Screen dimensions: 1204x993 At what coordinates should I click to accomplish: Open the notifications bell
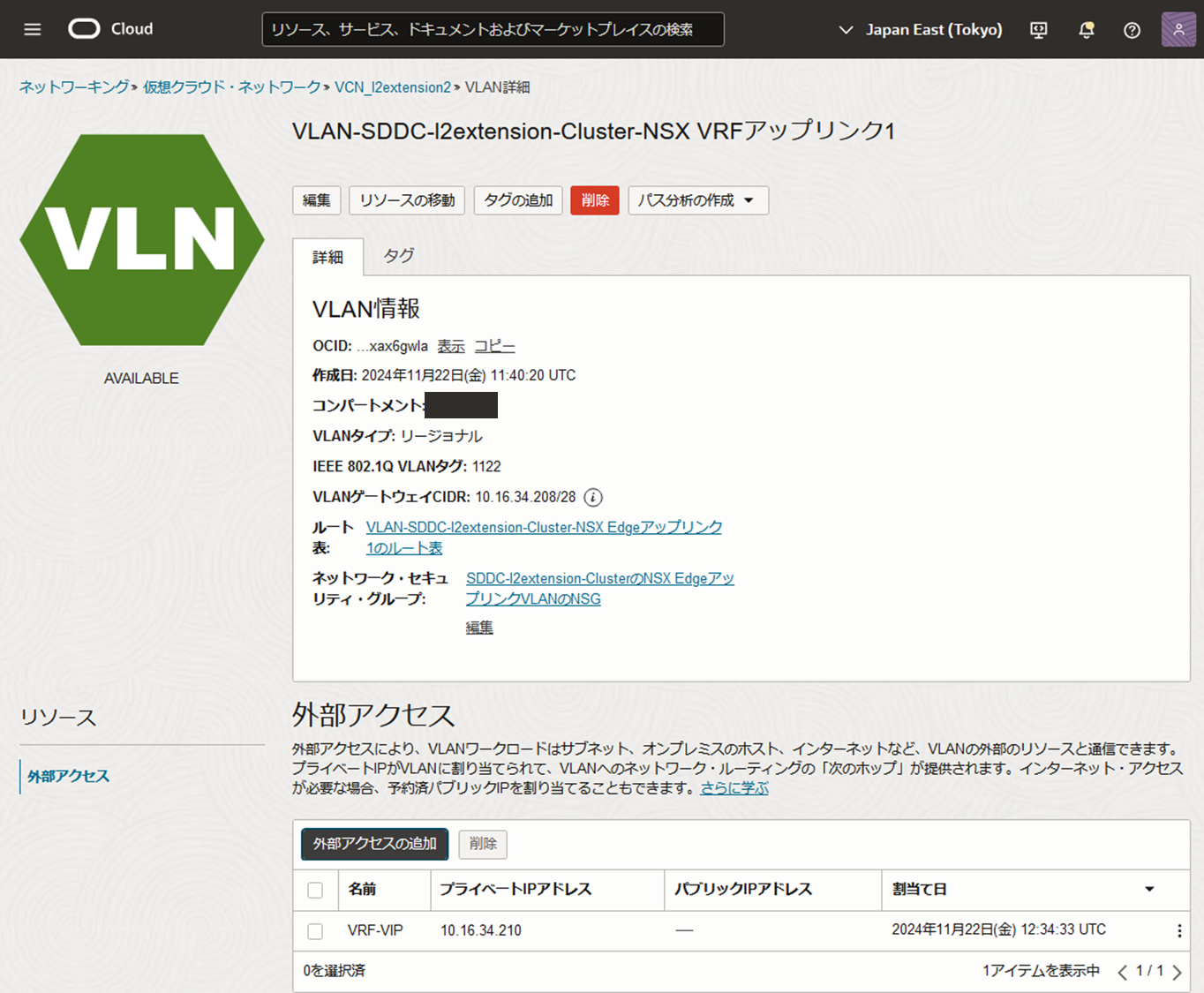click(1087, 30)
